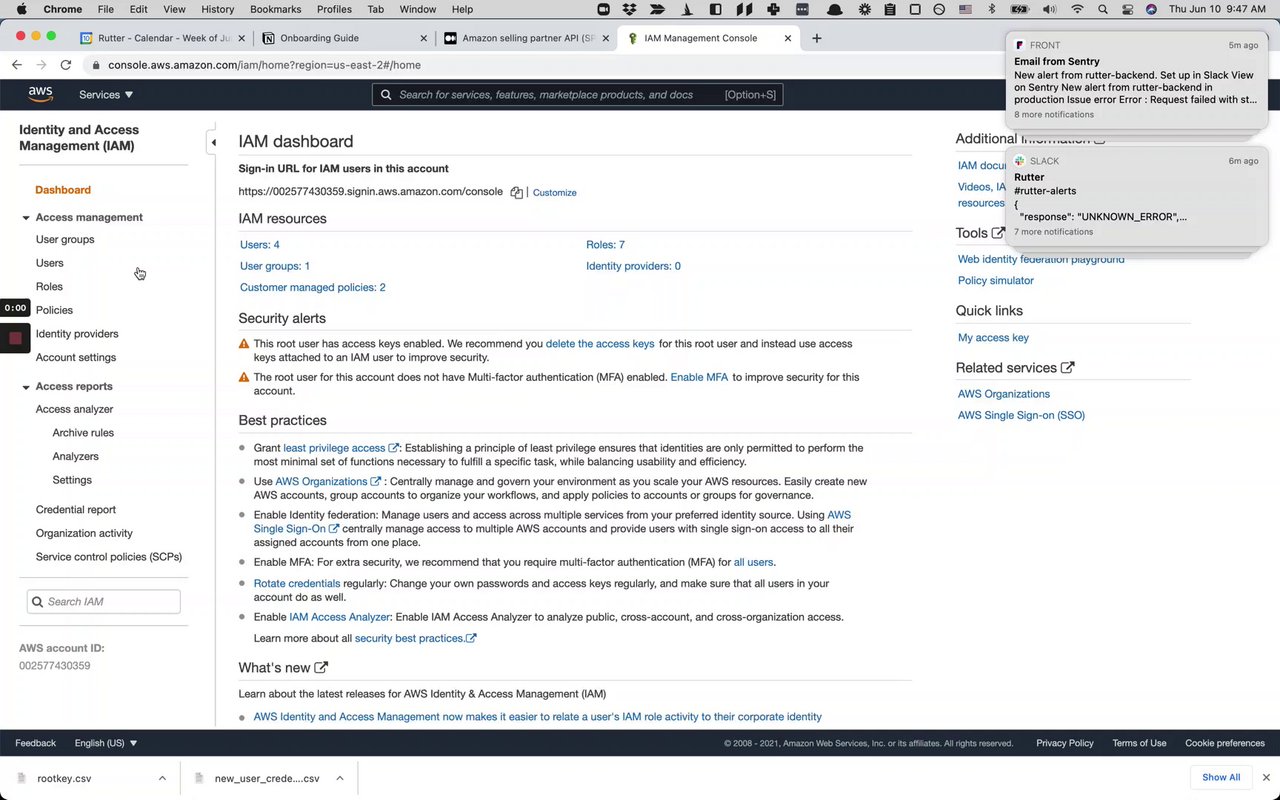Viewport: 1280px width, 800px height.
Task: Collapse the IAM sidebar with the arrow handle
Action: point(213,143)
